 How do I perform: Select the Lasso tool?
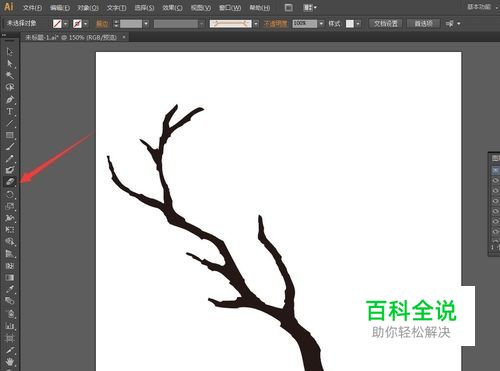(x=10, y=87)
